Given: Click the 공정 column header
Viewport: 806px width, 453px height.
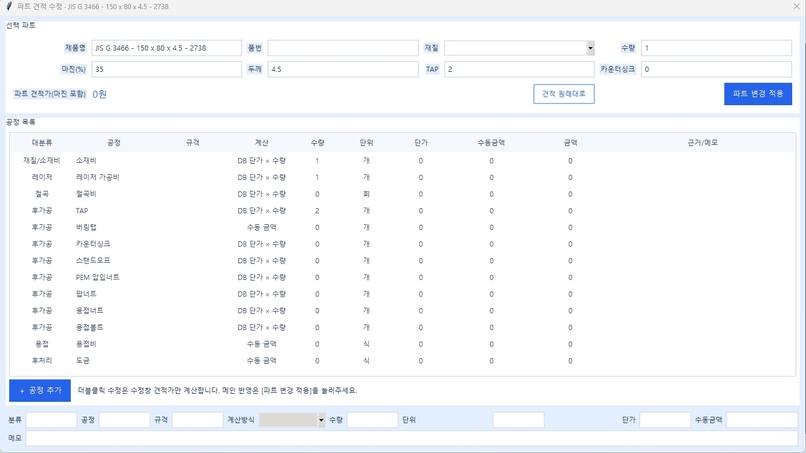Looking at the screenshot, I should [114, 142].
